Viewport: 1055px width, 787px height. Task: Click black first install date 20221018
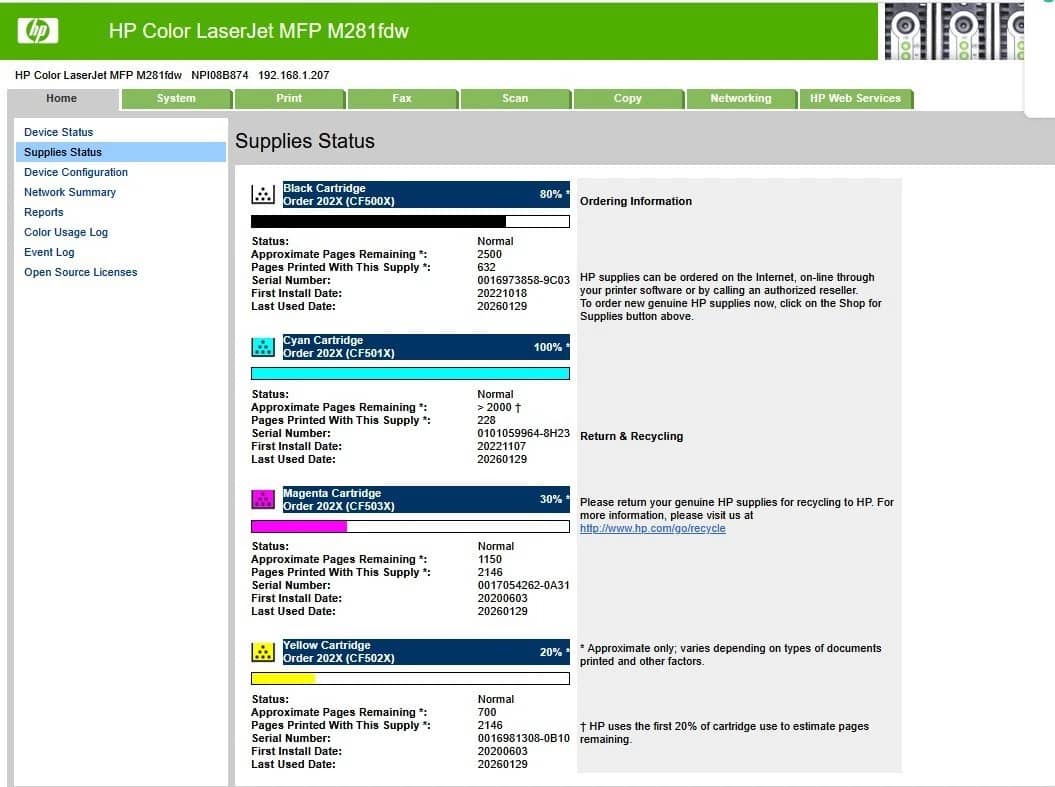tap(502, 293)
